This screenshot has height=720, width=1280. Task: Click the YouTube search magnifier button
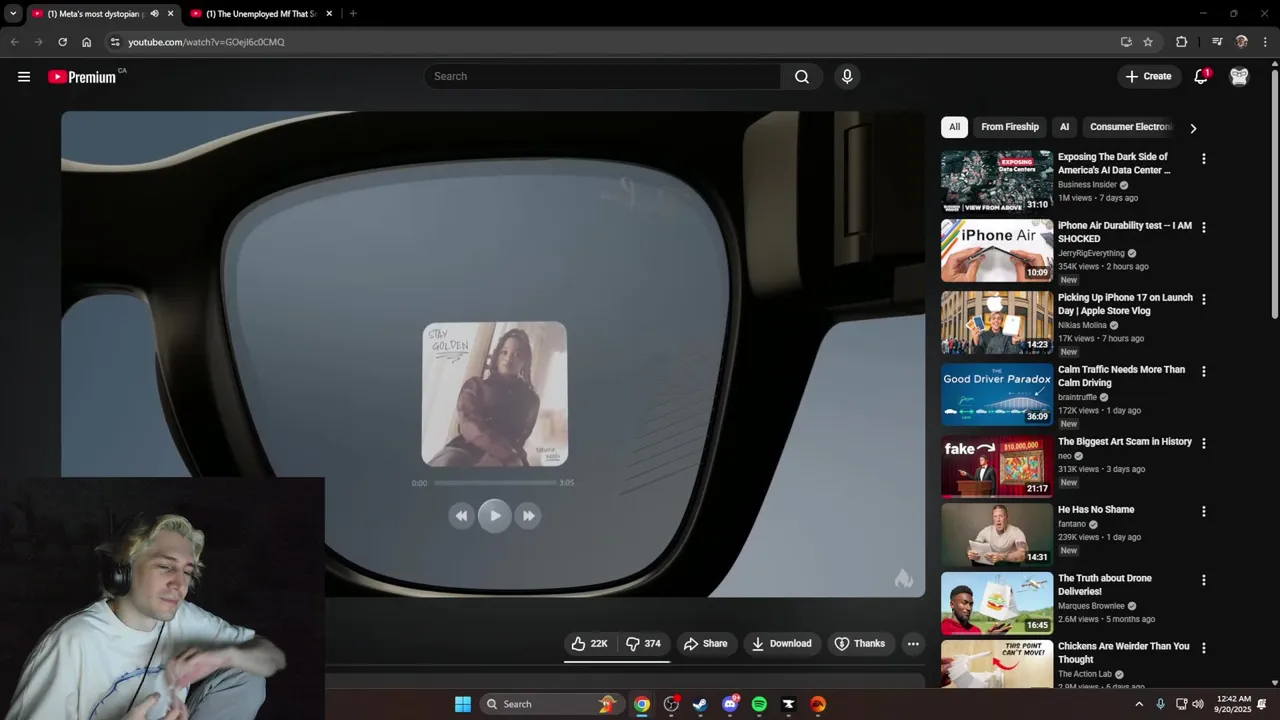802,76
